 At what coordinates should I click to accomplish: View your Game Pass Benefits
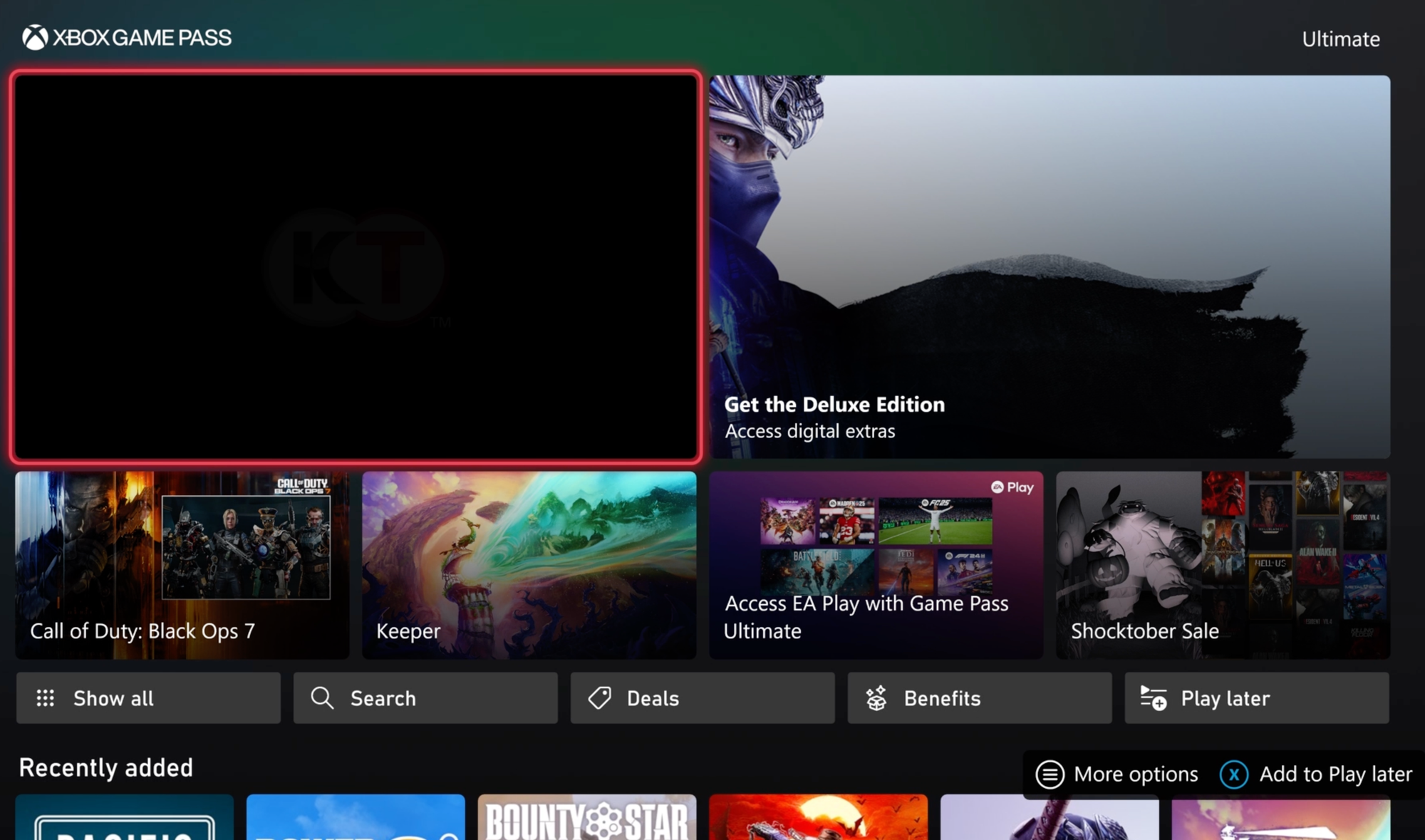pos(978,698)
